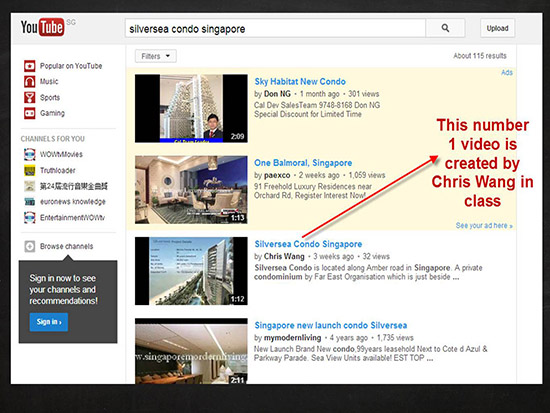
Task: Click the Popular on YouTube icon
Action: click(29, 66)
